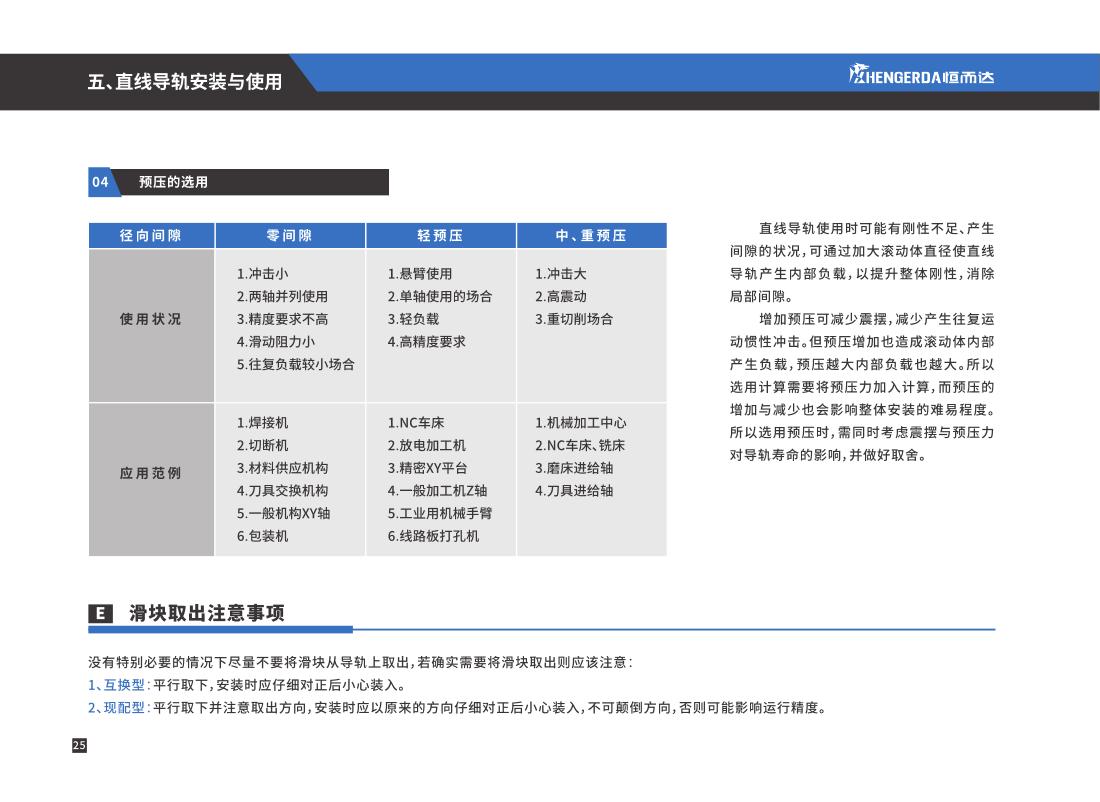The height and width of the screenshot is (802, 1100).
Task: Choose the "轻预压" column header
Action: (x=440, y=236)
